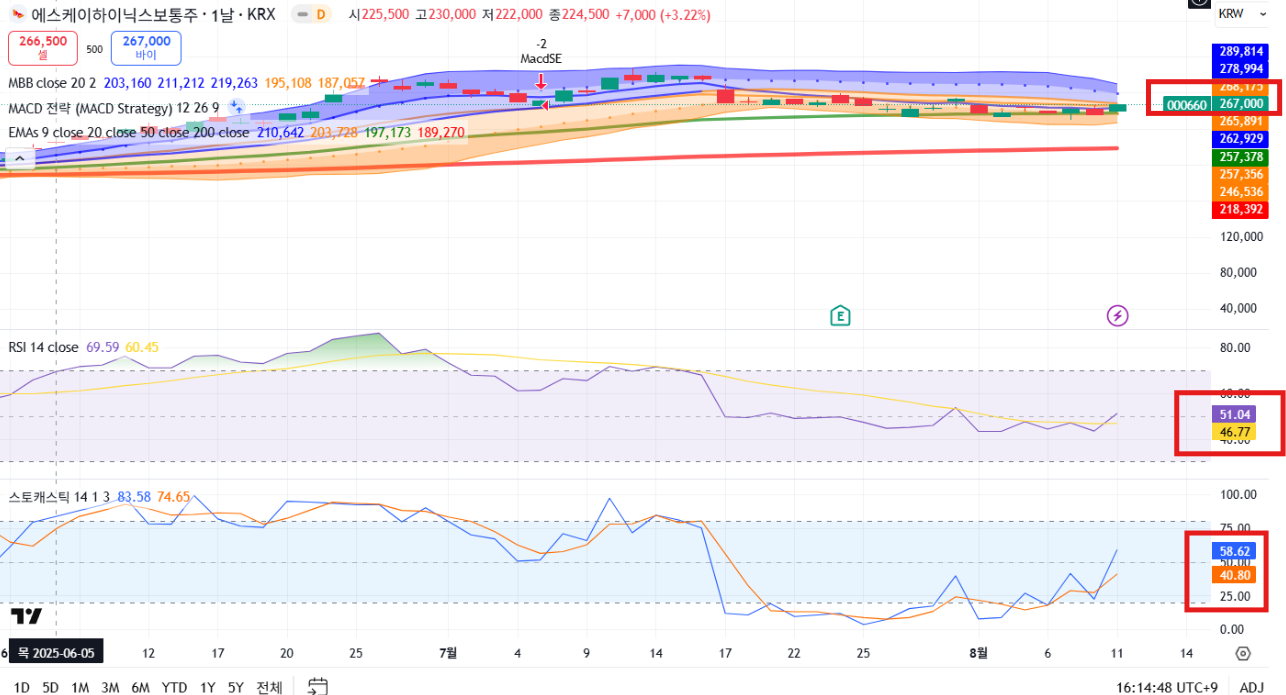Click the 7월 label on the time axis
Screen dimensions: 1286x695
point(448,652)
